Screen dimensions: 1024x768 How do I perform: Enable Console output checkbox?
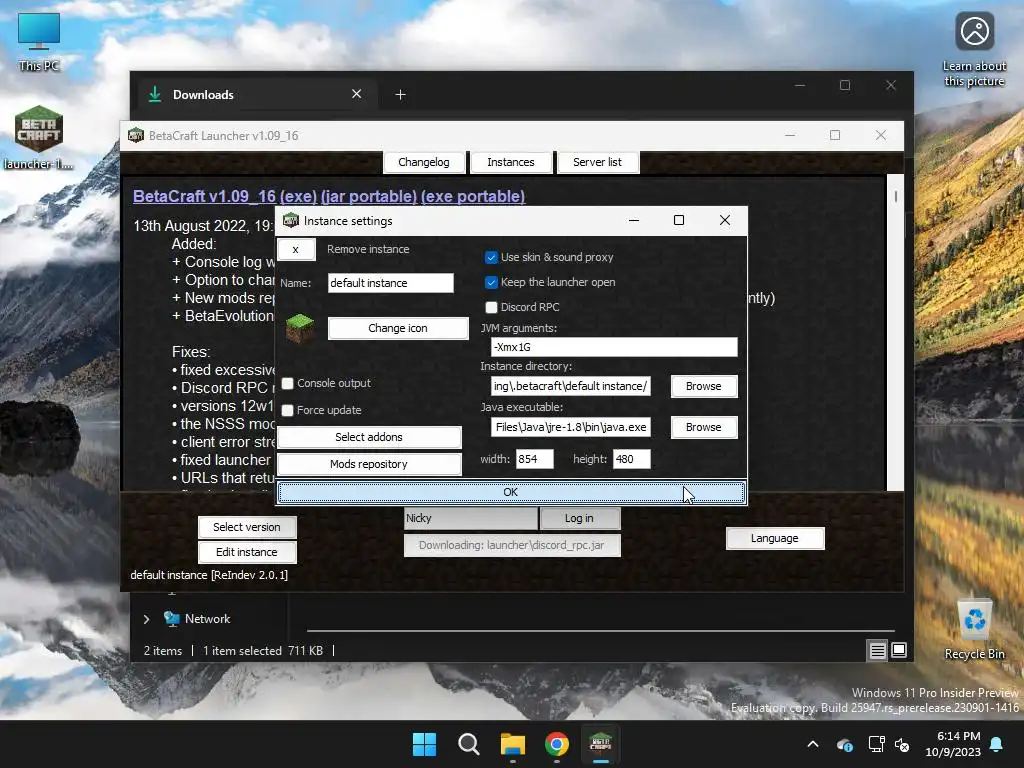(x=287, y=383)
